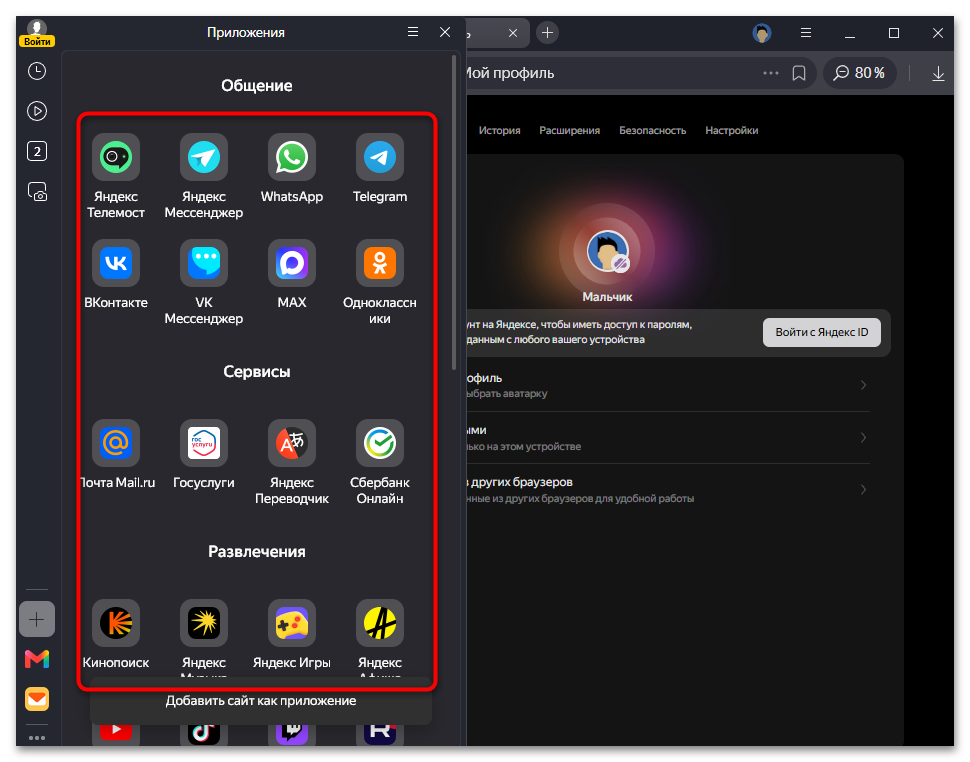Click the apps panel scrollbar
Viewport: 970px width, 762px height.
click(x=454, y=212)
